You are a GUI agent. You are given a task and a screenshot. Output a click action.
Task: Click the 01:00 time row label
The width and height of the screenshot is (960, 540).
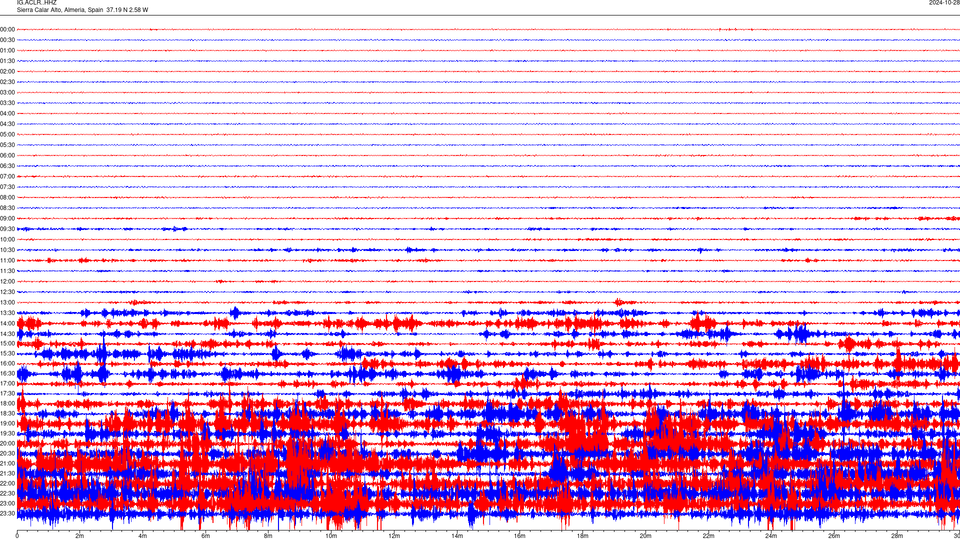coord(7,50)
